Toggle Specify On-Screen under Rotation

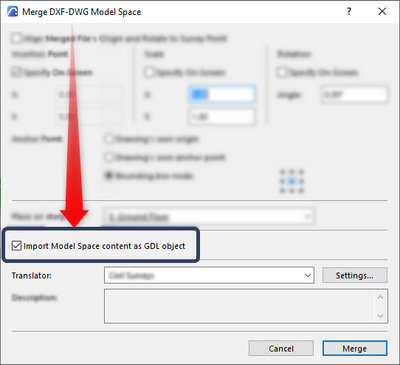tap(282, 72)
